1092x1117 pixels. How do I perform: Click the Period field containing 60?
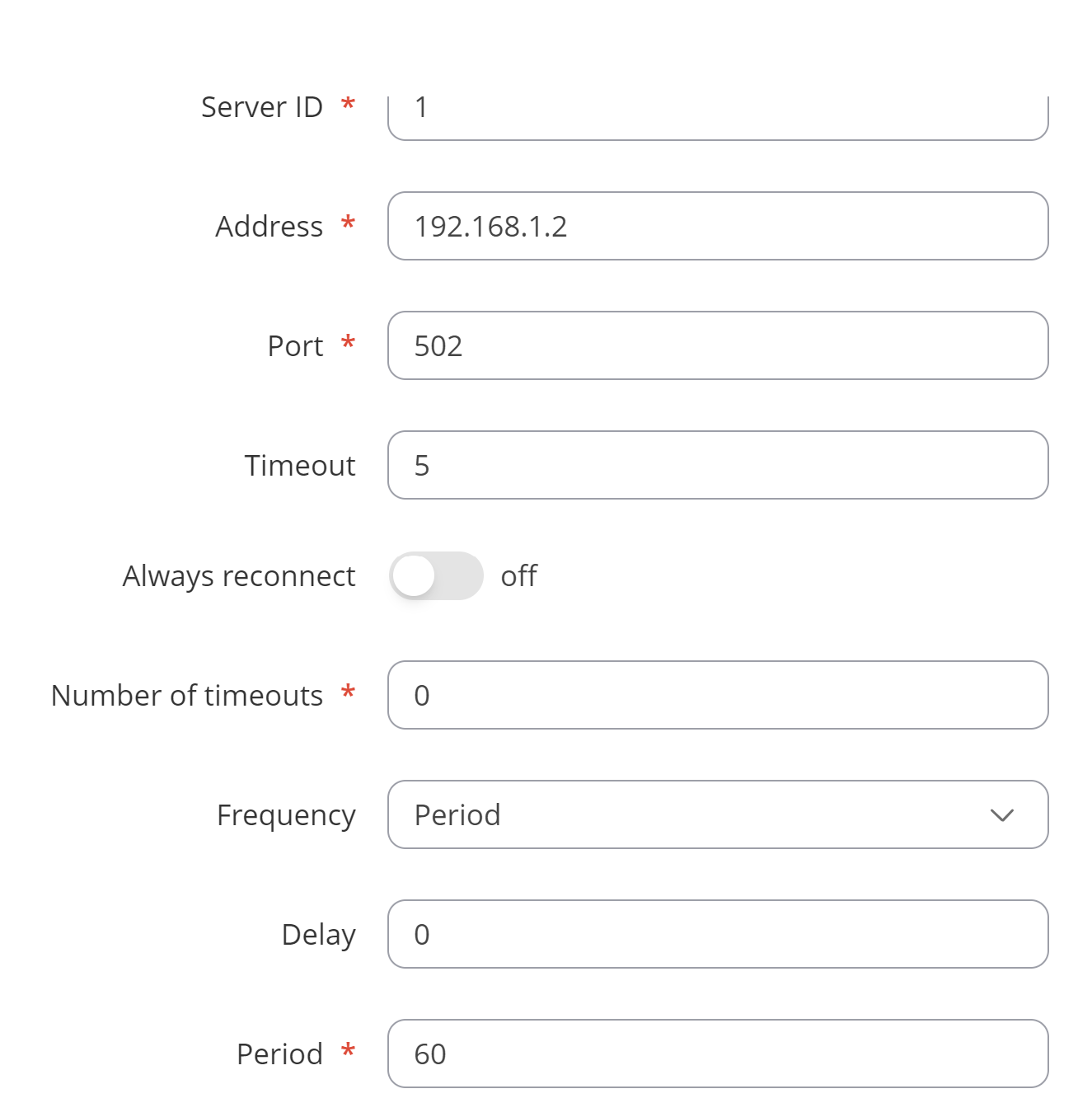pyautogui.click(x=718, y=1054)
